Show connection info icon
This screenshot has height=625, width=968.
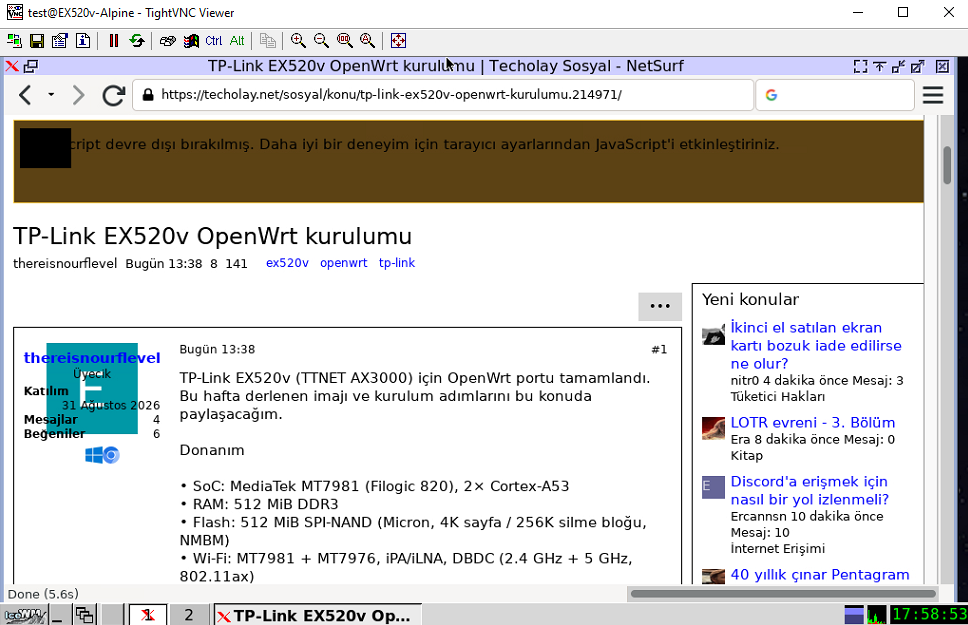click(x=83, y=41)
